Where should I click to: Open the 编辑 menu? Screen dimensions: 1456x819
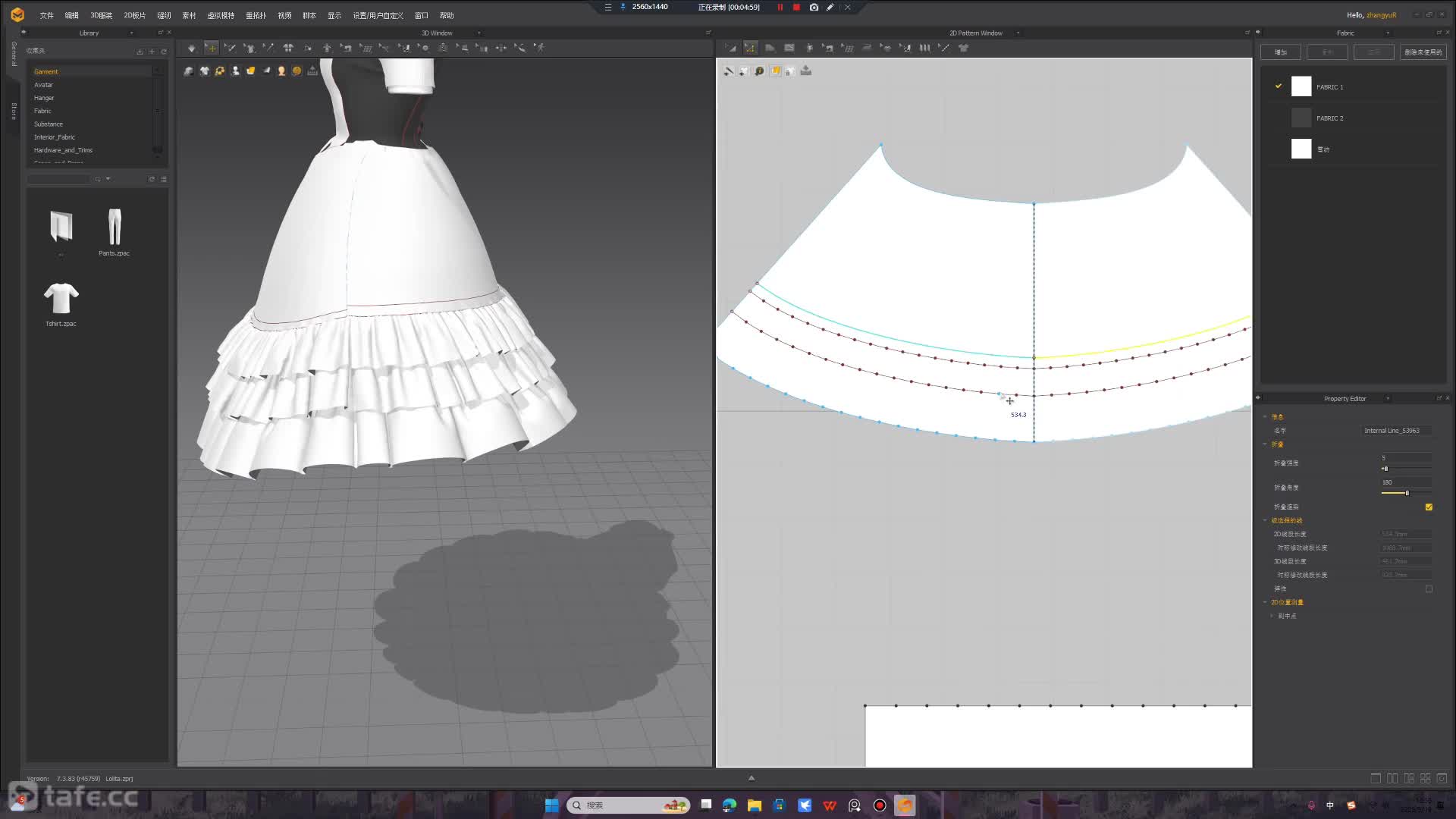(71, 15)
